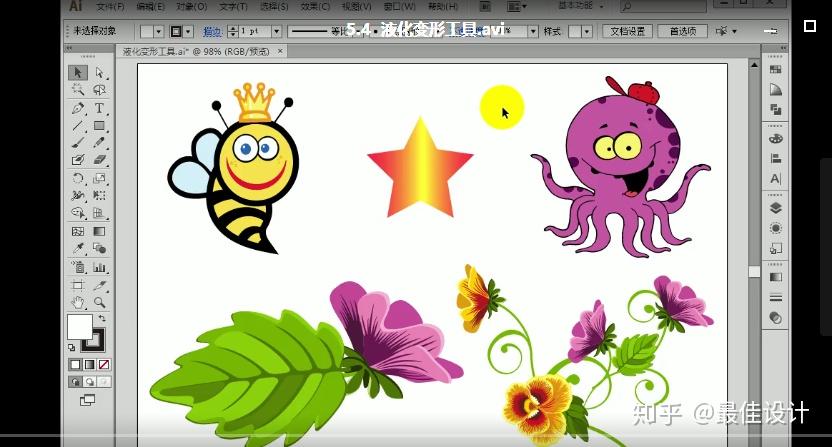Select the Direct Selection tool
Viewport: 832px width, 447px height.
tap(99, 72)
